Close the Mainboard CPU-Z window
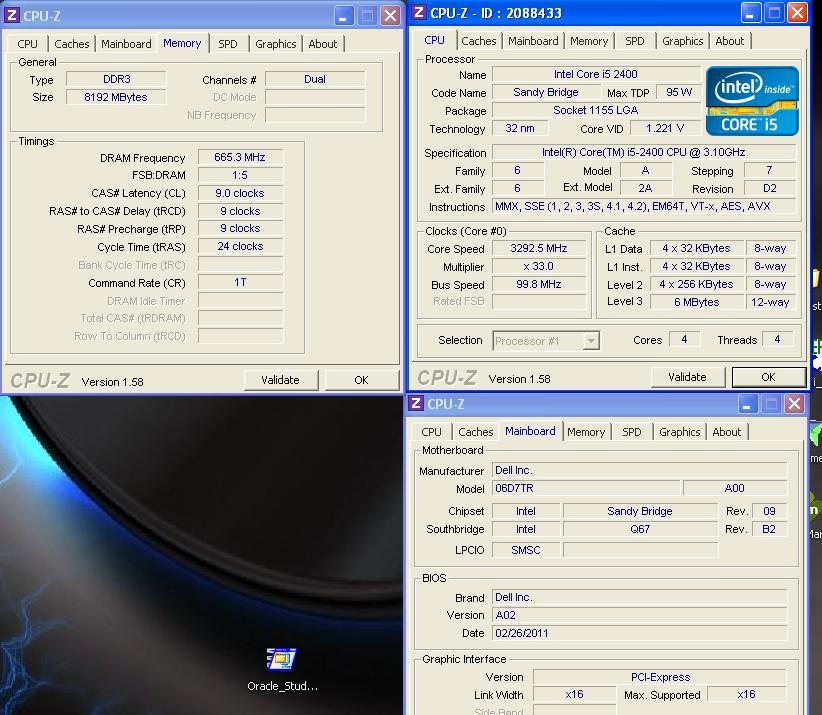 tap(795, 404)
